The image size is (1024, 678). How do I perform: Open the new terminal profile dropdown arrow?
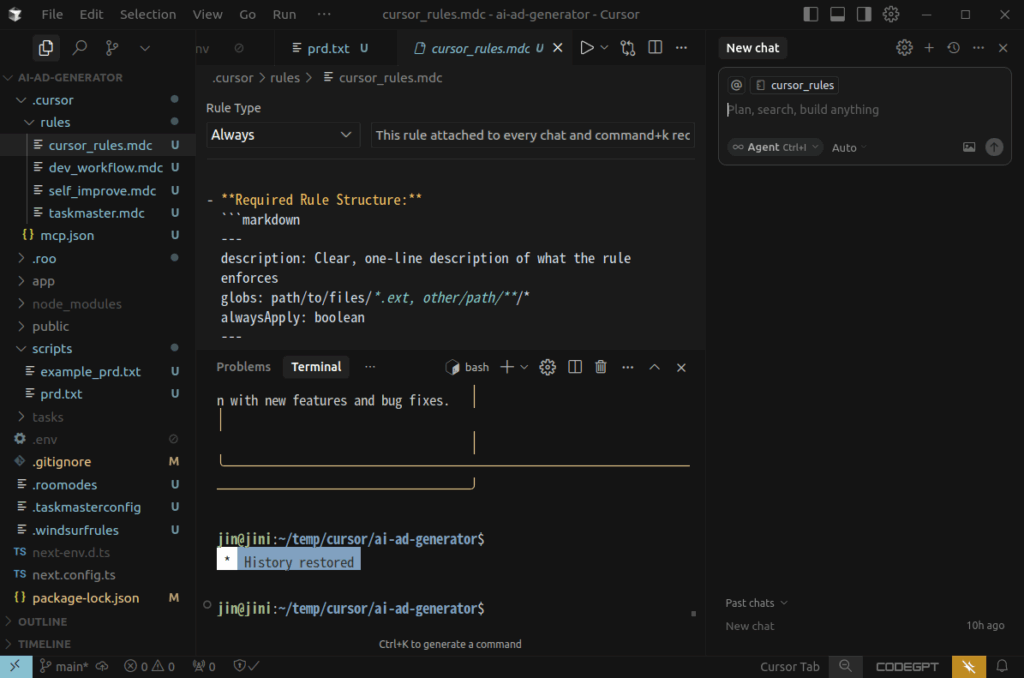(524, 367)
